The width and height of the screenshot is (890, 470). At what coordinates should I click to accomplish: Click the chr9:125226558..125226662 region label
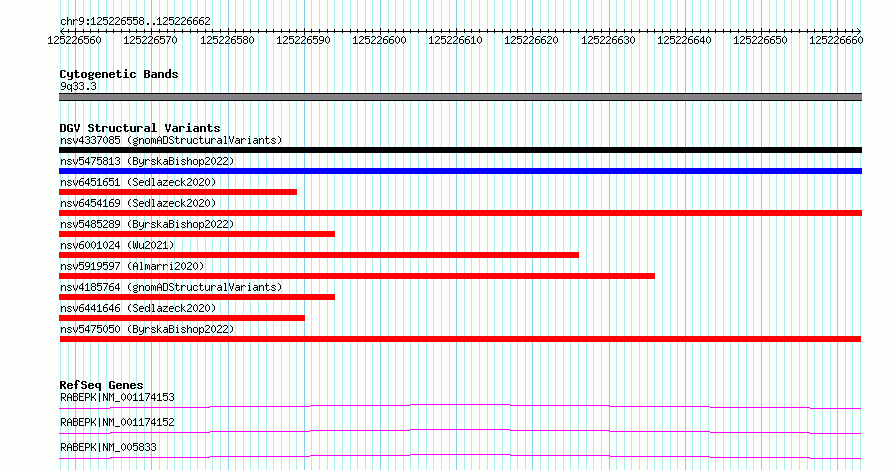[x=135, y=21]
